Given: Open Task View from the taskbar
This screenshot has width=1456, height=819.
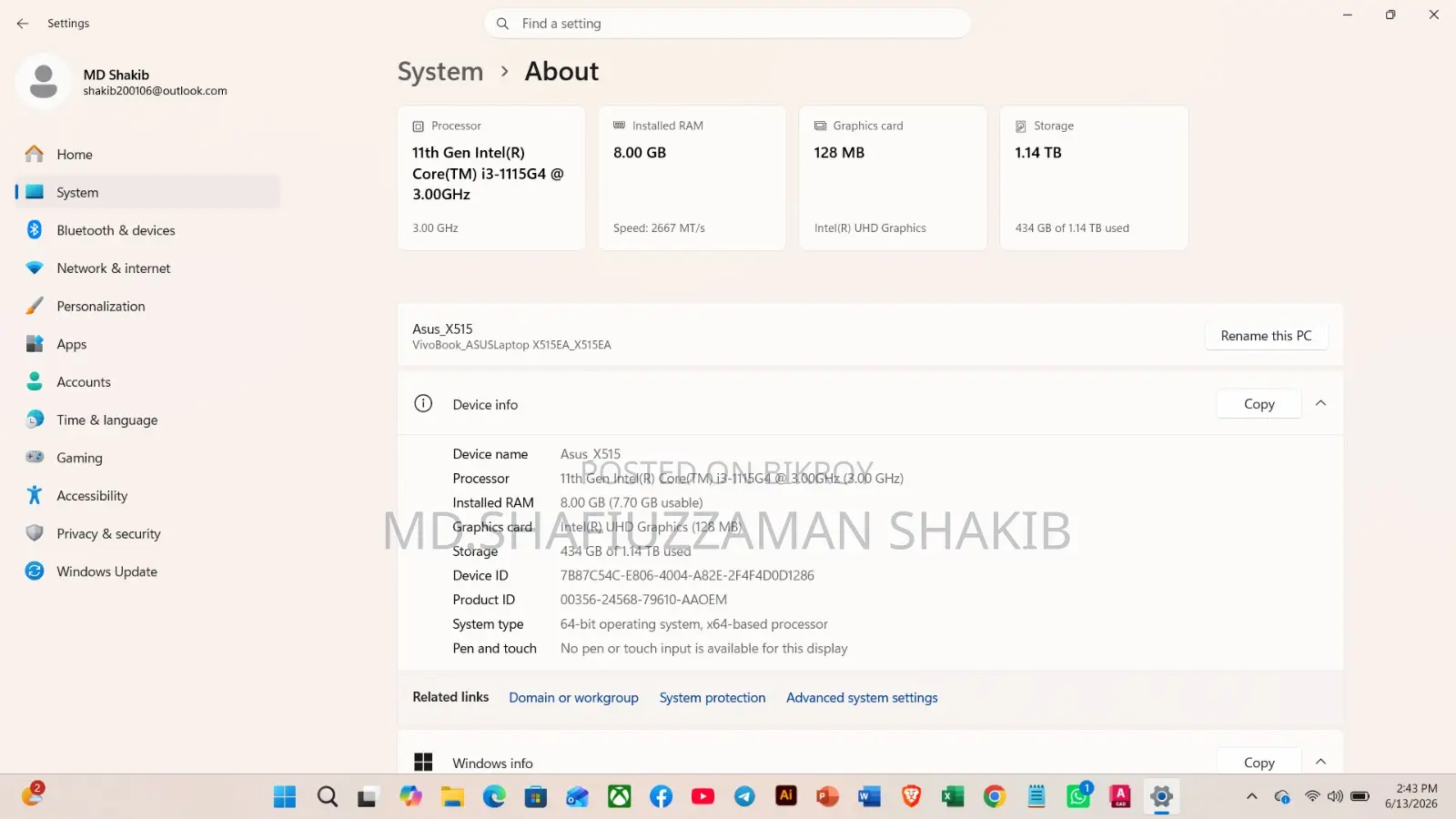Looking at the screenshot, I should 367,797.
